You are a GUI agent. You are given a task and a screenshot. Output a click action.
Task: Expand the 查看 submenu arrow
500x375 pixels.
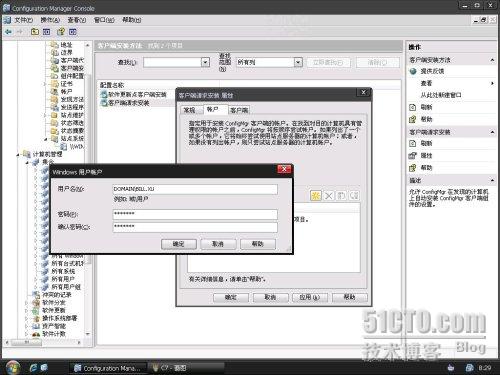point(492,83)
